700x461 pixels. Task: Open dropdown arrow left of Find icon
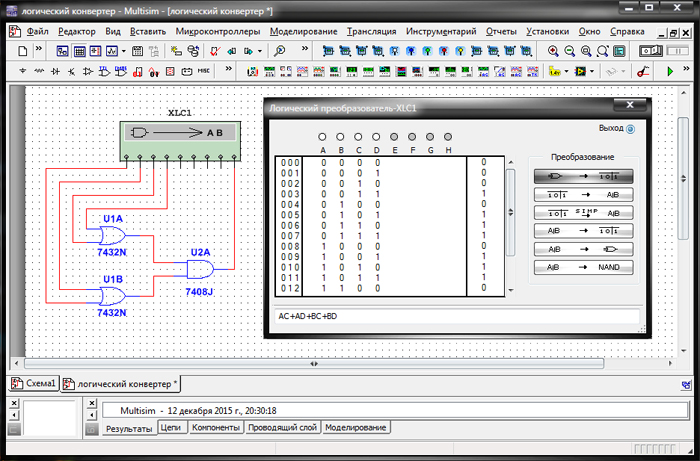click(260, 51)
